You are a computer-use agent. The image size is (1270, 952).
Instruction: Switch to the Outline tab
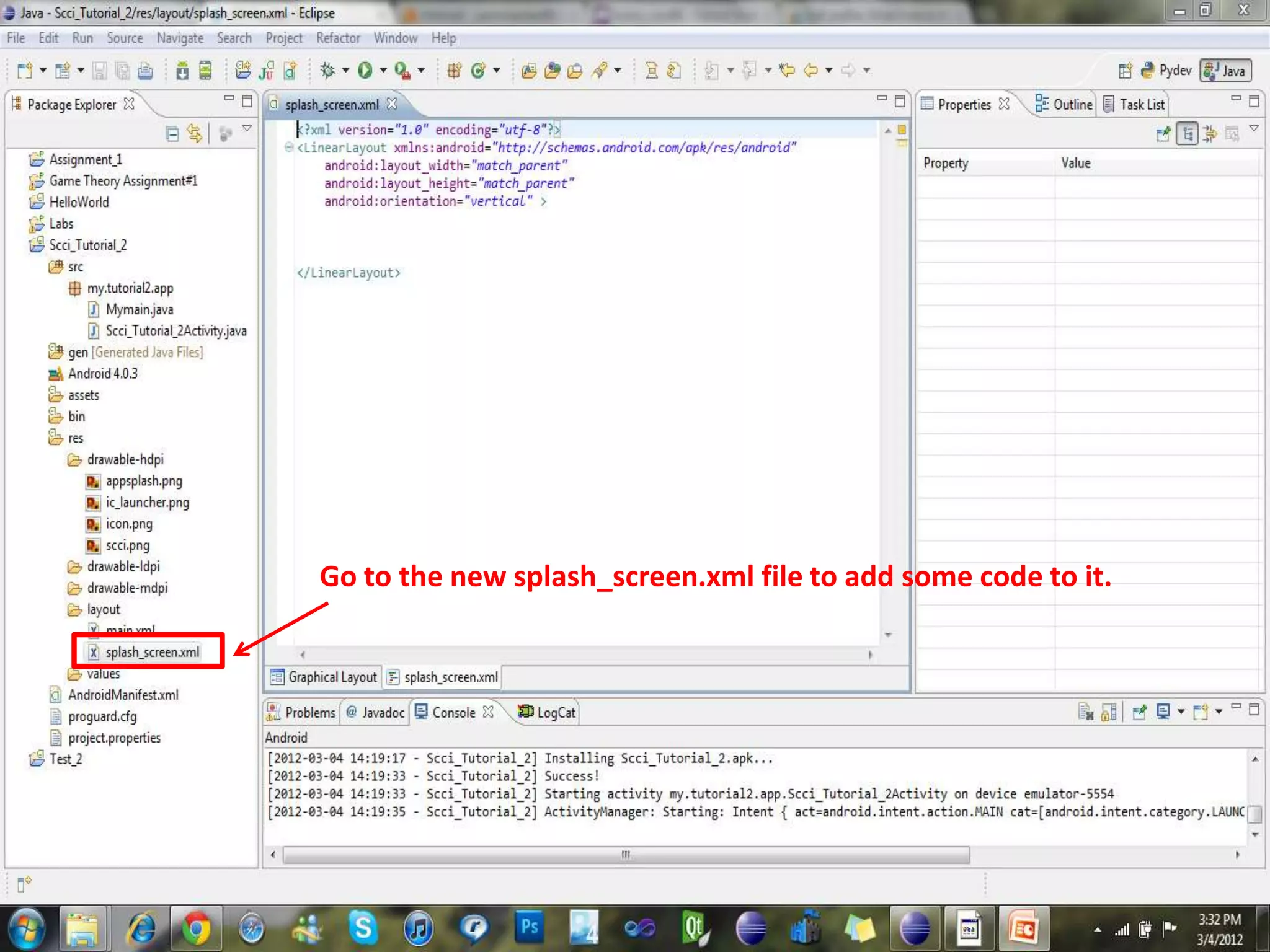coord(1064,104)
